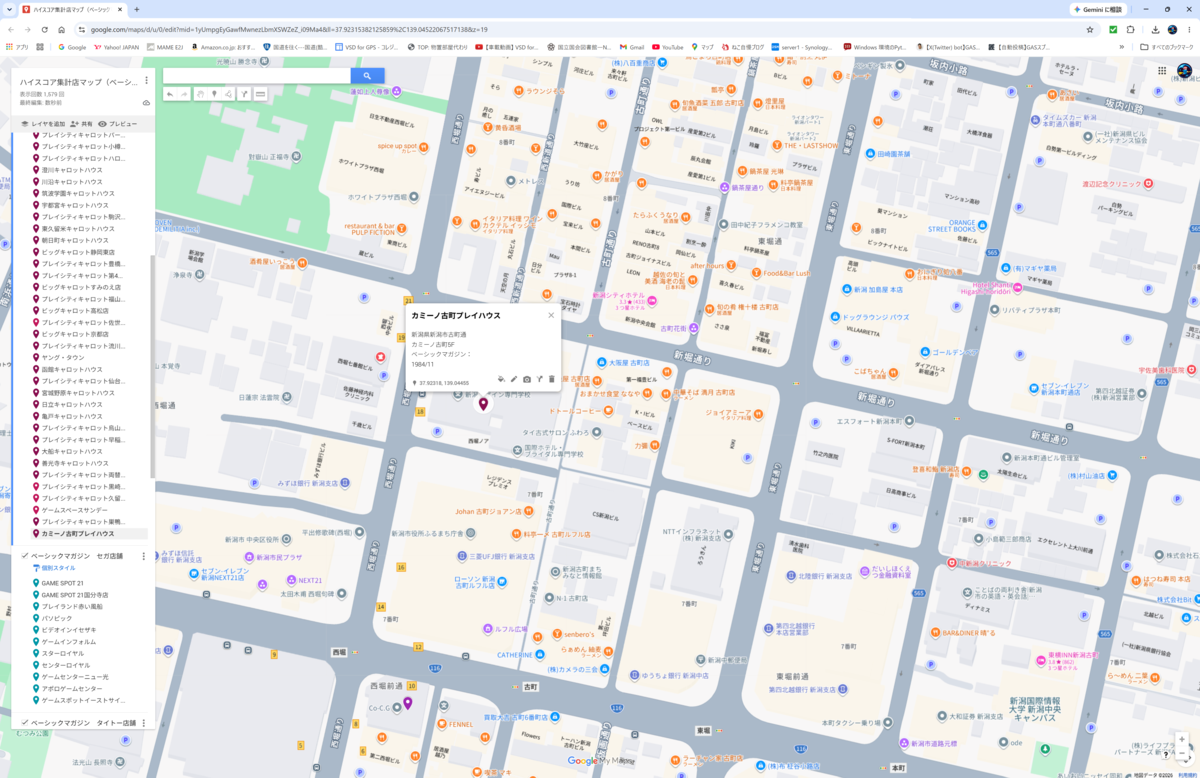Select the measure distance ruler tool

click(260, 94)
